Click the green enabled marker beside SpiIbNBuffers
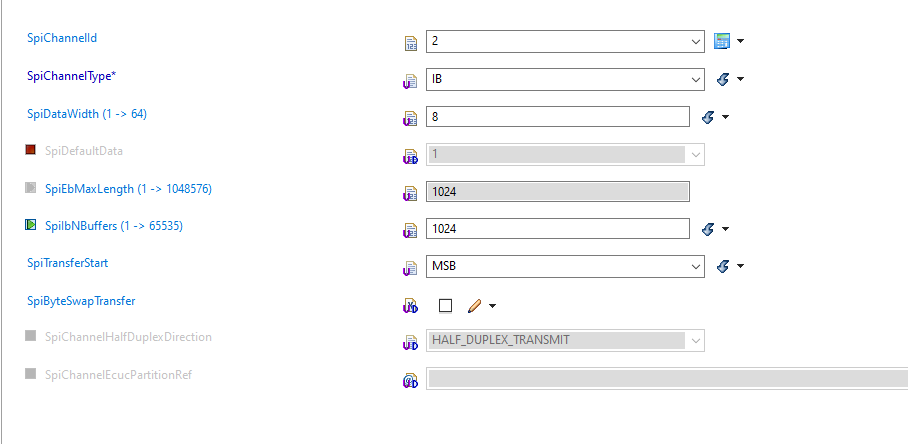The image size is (908, 444). click(31, 226)
